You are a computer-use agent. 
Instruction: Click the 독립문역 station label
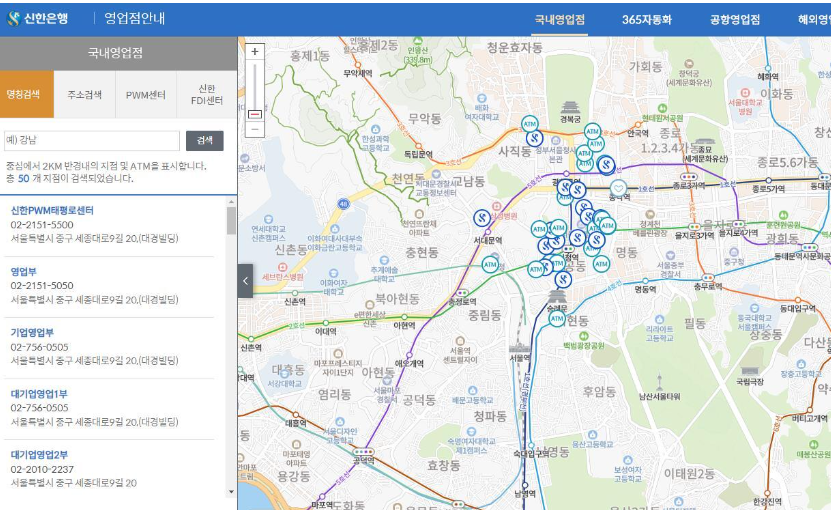point(418,154)
